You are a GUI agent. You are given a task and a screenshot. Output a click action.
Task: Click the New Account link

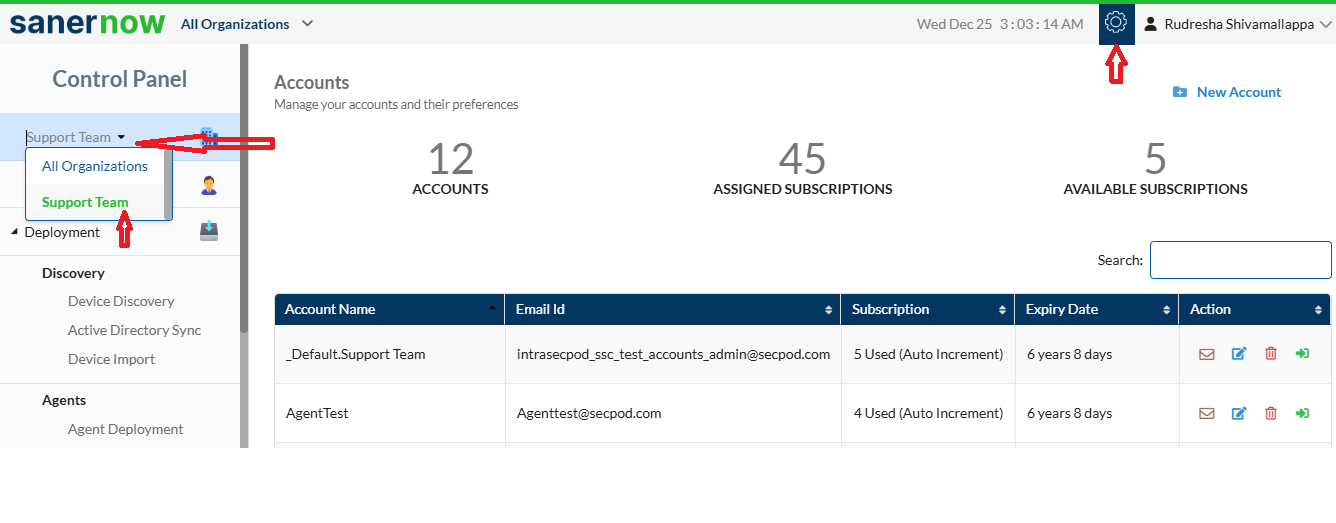(1227, 92)
